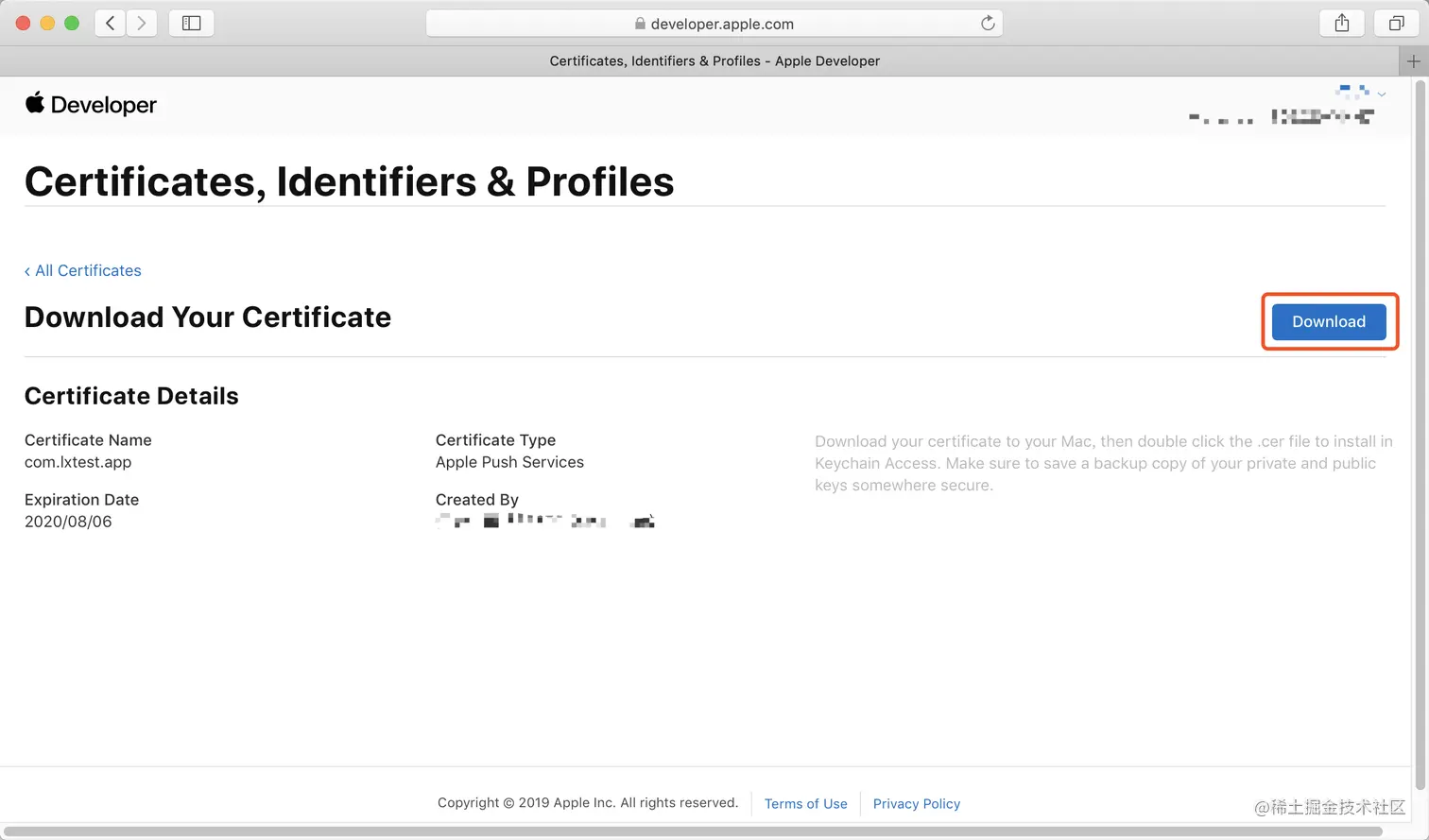Select the Certificates, Identifiers & Profiles tab
Image resolution: width=1429 pixels, height=840 pixels.
click(x=714, y=61)
